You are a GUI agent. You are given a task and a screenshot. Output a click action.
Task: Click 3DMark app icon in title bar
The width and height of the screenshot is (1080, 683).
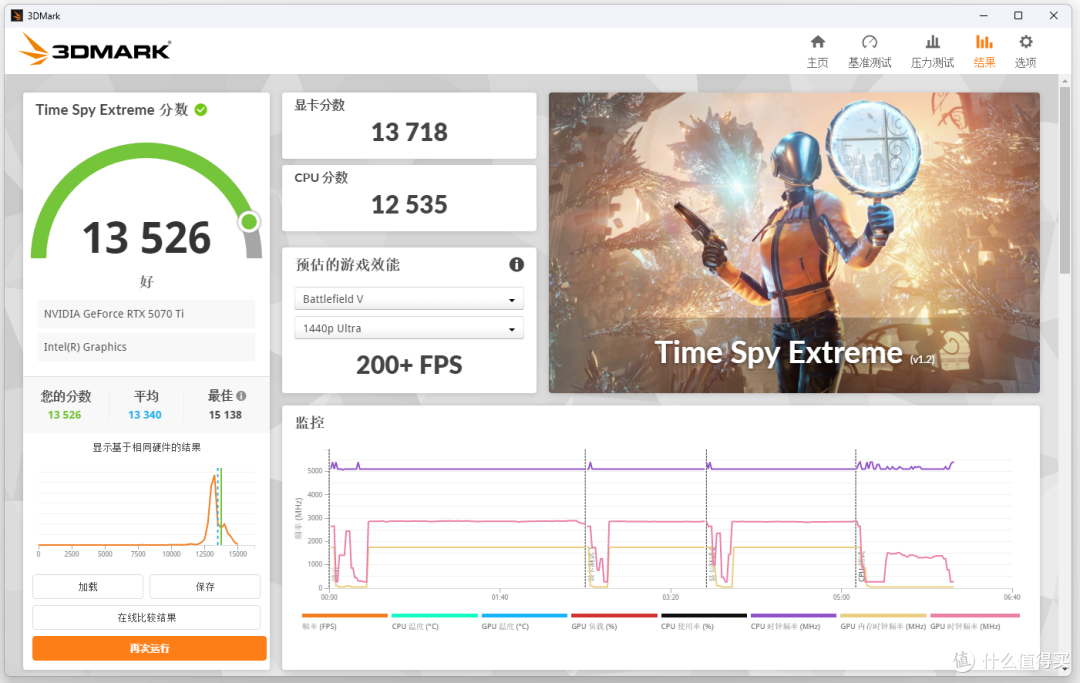pyautogui.click(x=17, y=15)
